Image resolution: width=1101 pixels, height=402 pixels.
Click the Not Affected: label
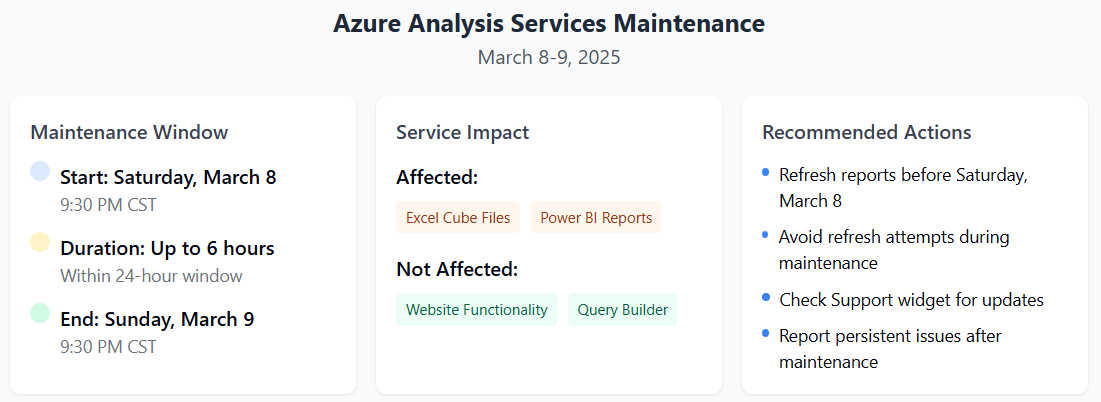(457, 269)
